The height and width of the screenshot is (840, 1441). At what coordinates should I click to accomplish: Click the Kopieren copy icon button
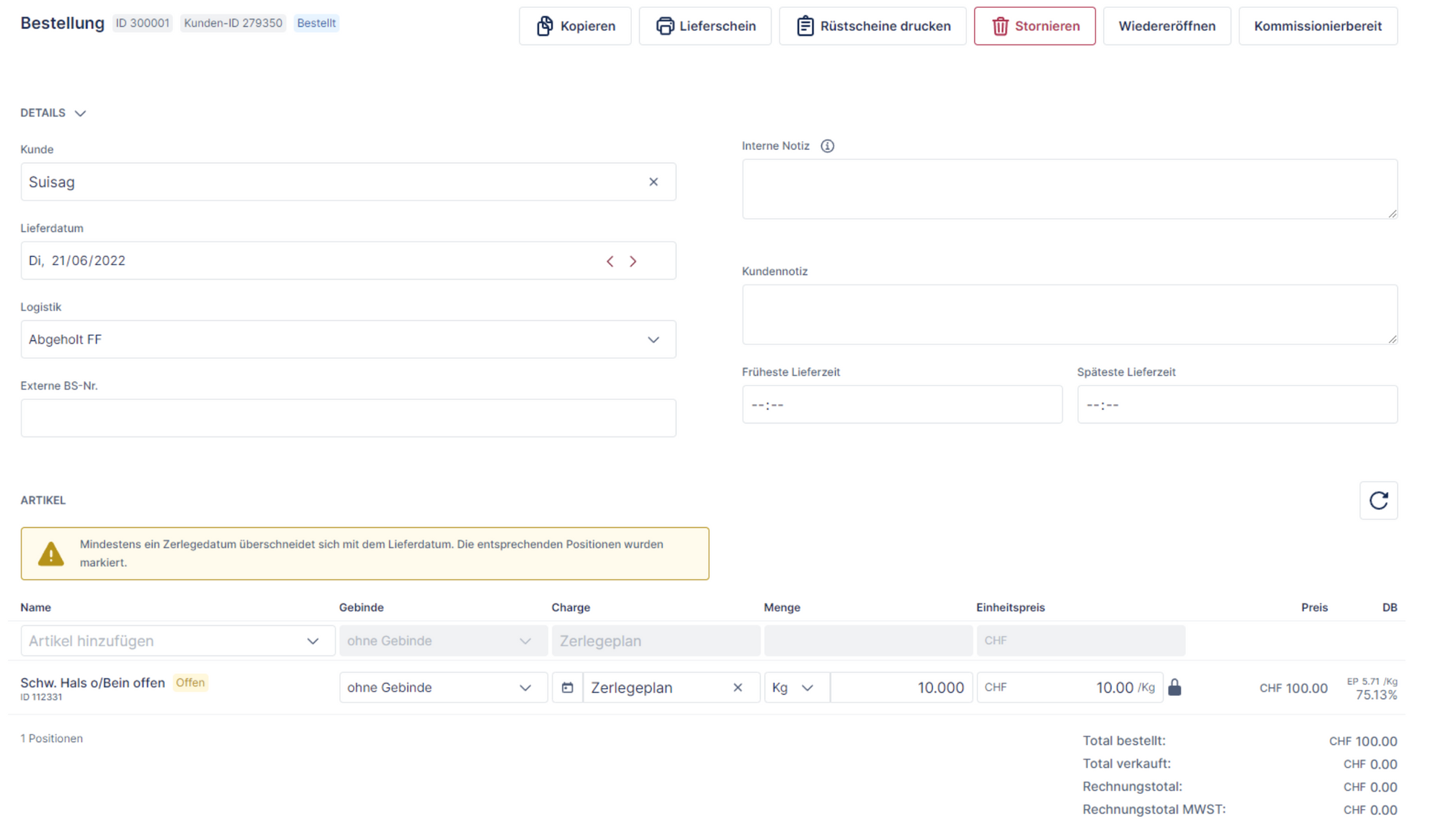point(545,26)
